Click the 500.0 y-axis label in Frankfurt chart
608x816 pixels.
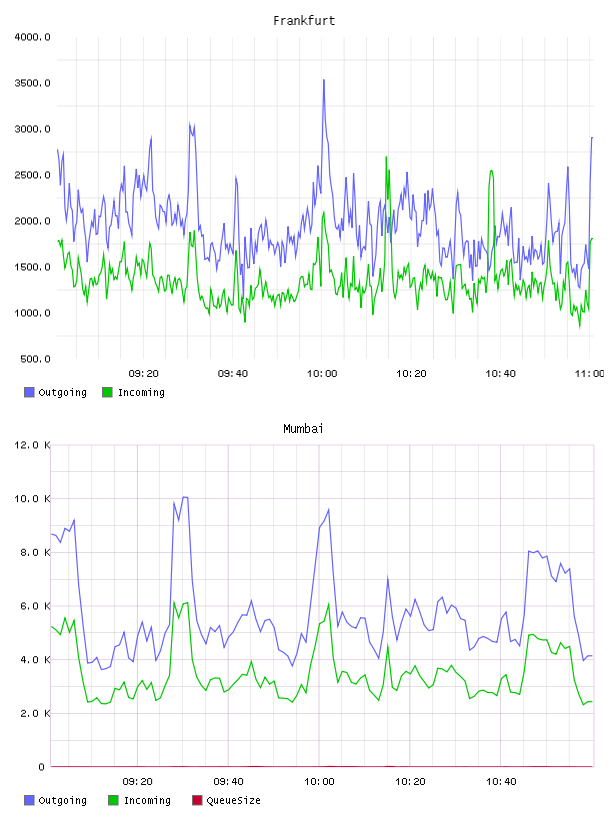tap(35, 359)
